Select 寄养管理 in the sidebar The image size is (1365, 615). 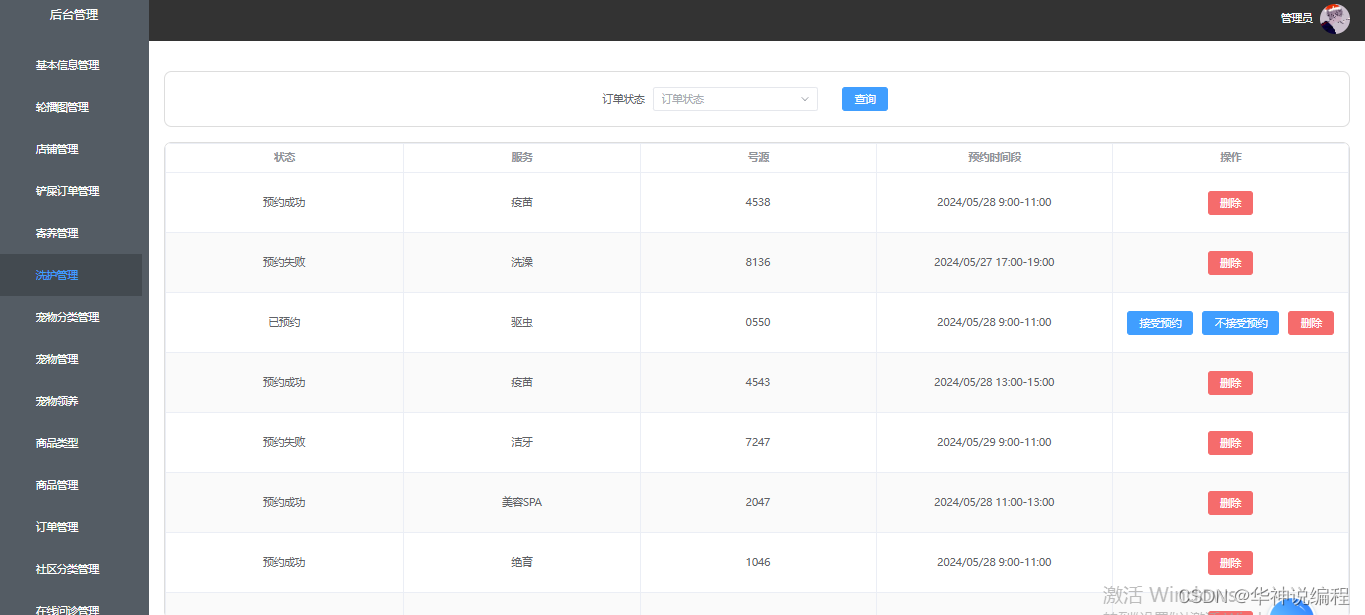tap(57, 233)
